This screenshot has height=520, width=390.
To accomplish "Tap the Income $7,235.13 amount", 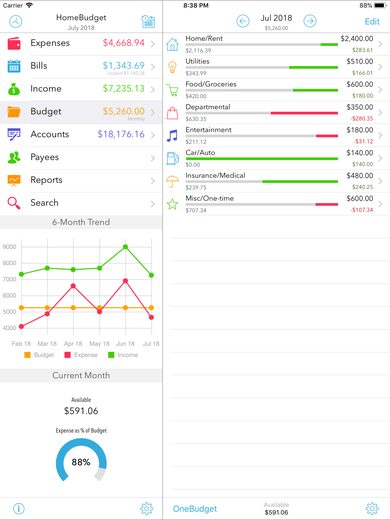I will click(x=123, y=88).
